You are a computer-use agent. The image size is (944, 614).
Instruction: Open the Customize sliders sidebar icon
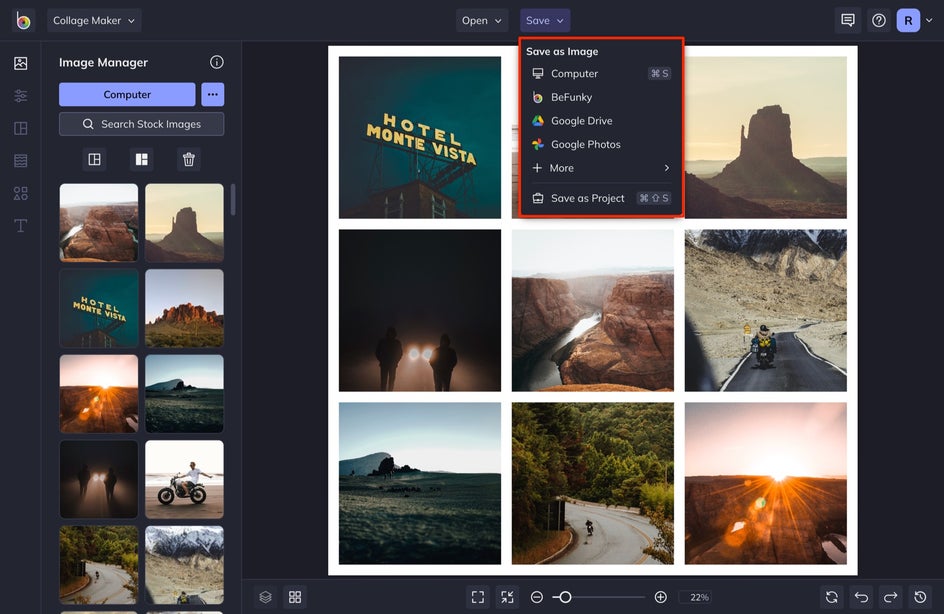[x=21, y=96]
